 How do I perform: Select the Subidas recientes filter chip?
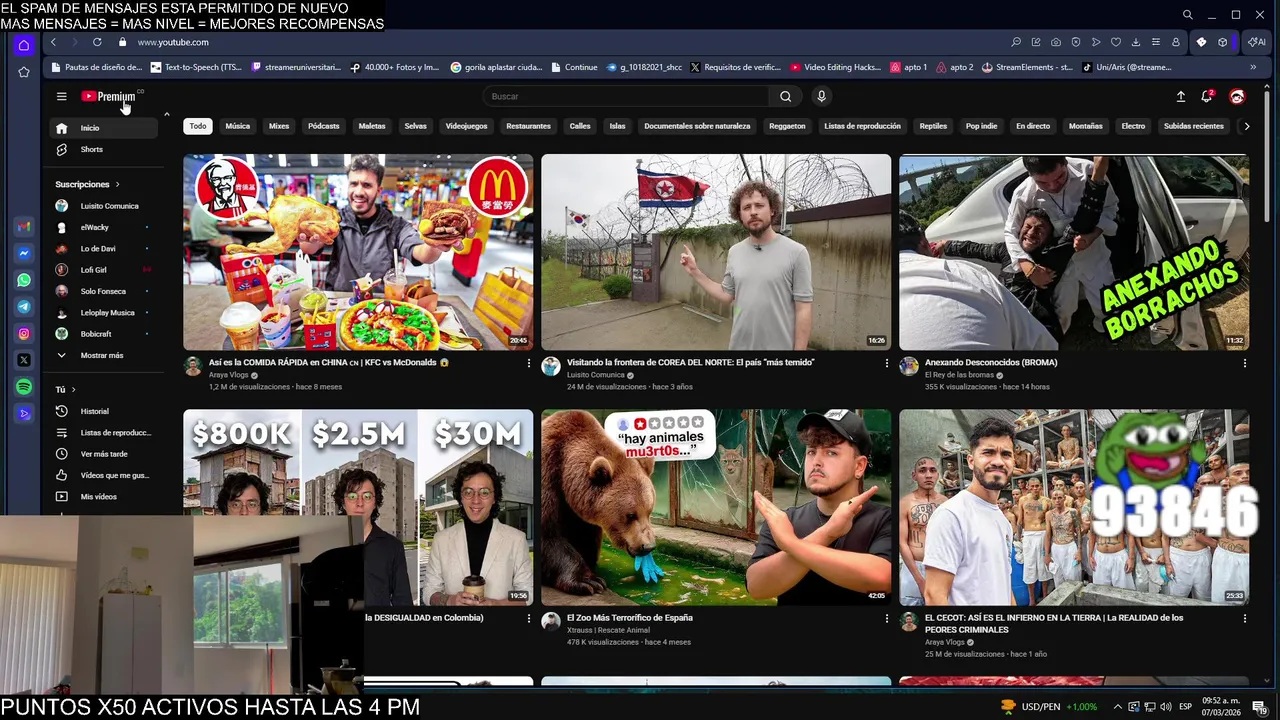point(1194,126)
